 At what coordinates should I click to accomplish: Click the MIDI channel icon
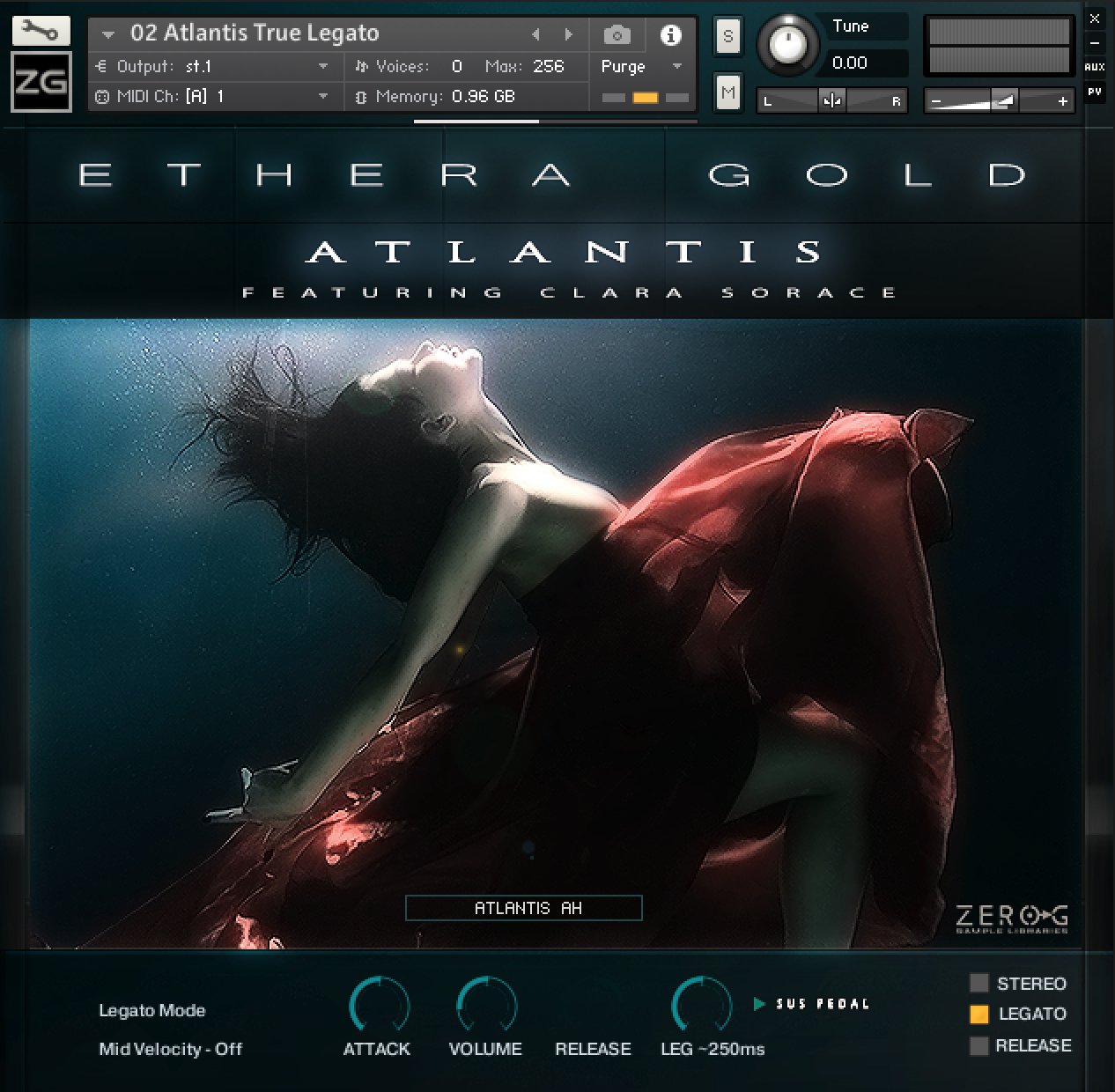(x=101, y=97)
